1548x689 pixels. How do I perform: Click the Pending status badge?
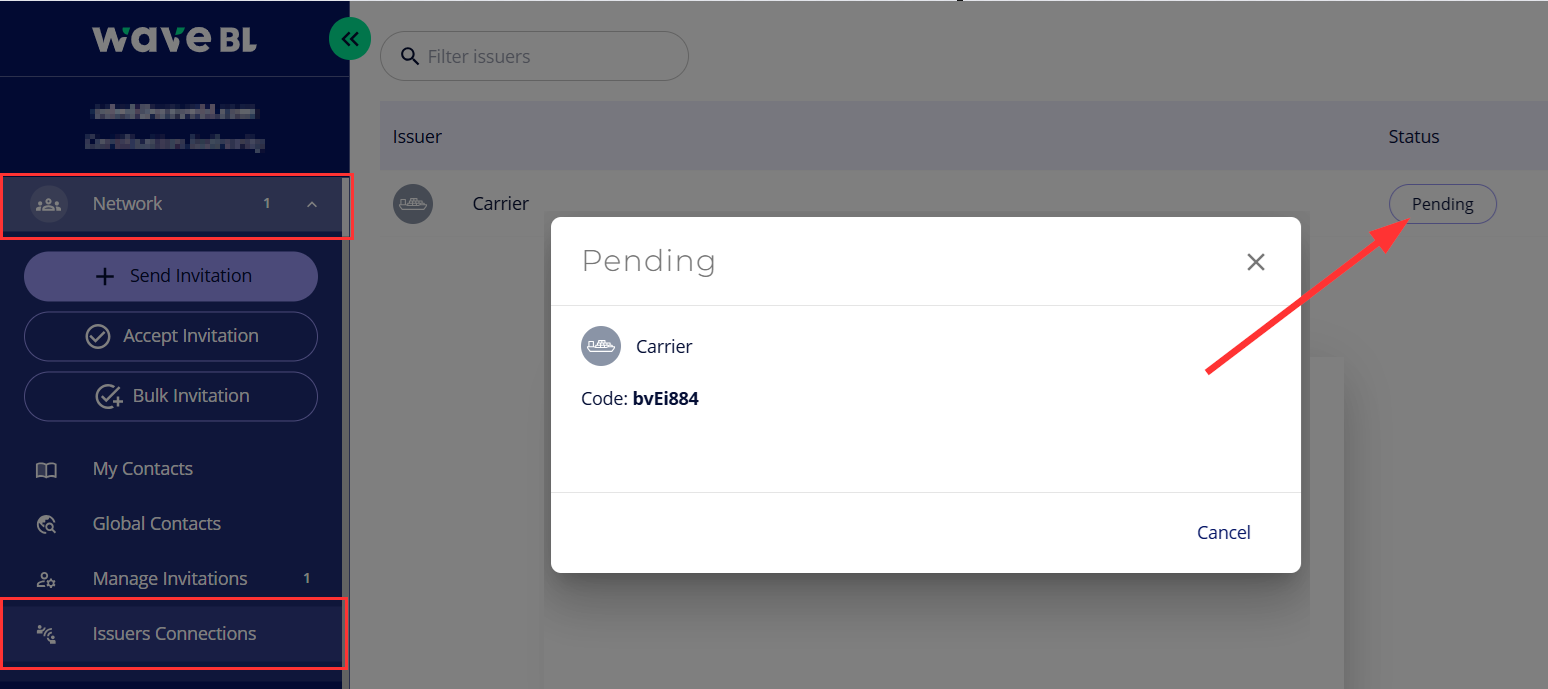[1442, 204]
